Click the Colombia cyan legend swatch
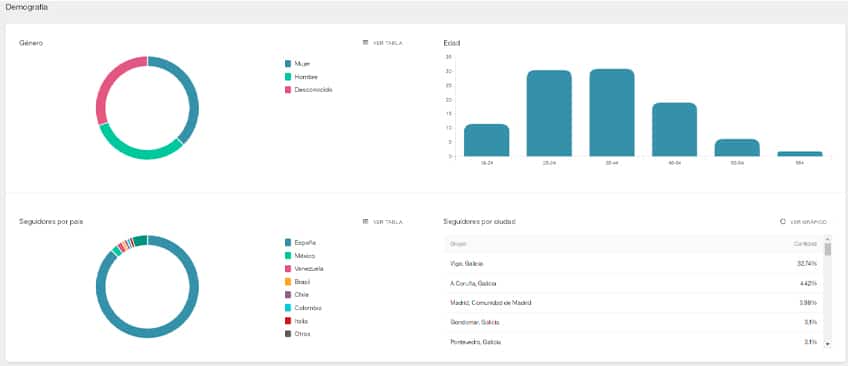The height and width of the screenshot is (366, 848). [x=288, y=308]
